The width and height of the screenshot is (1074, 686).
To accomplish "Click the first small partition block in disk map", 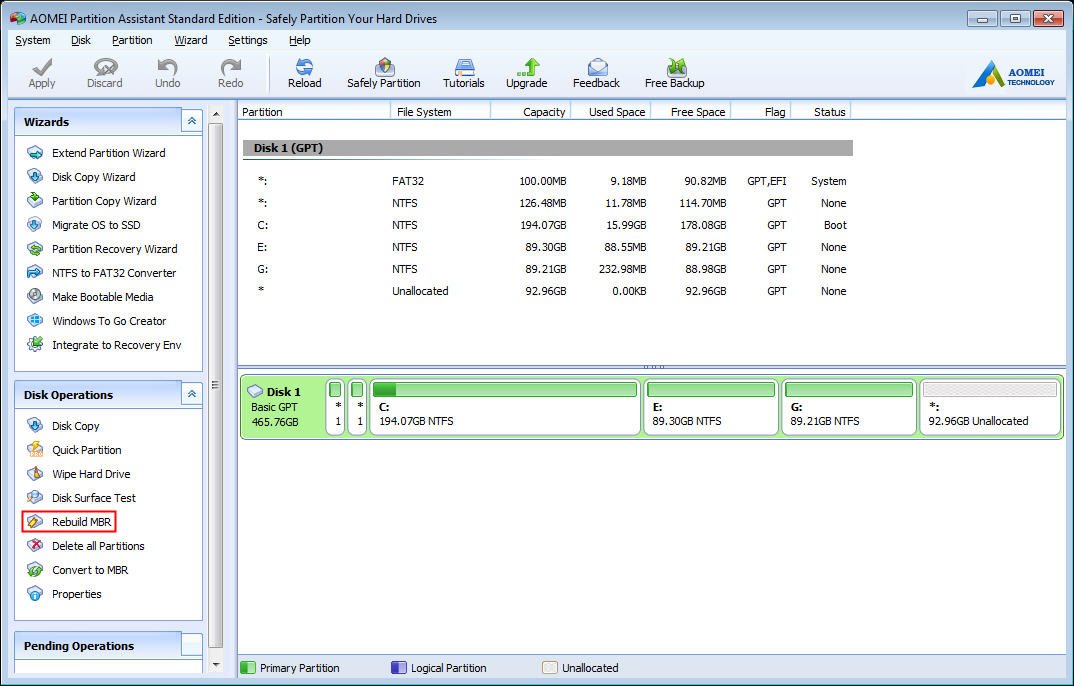I will (x=335, y=407).
